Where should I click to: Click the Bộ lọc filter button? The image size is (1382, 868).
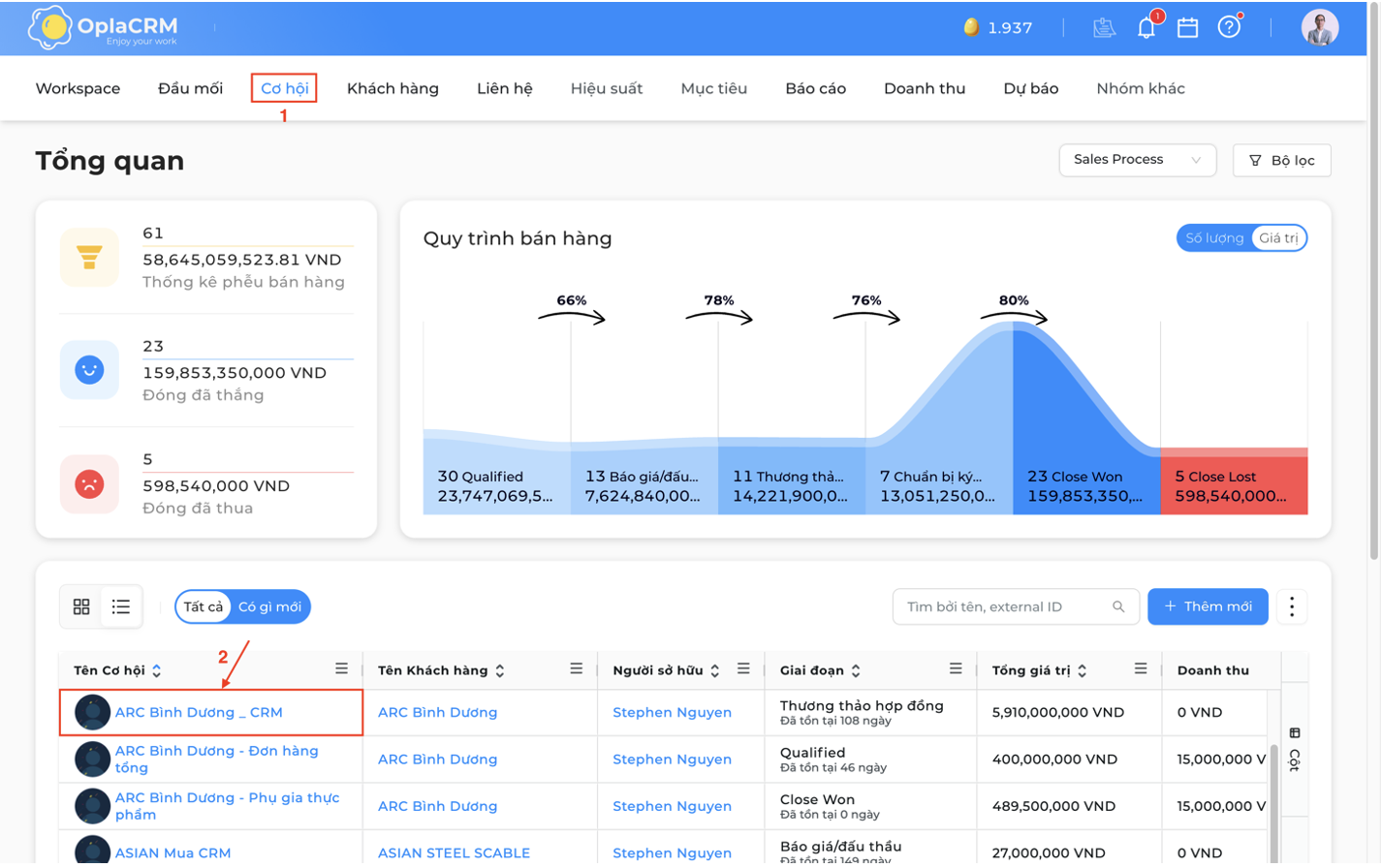(x=1281, y=160)
